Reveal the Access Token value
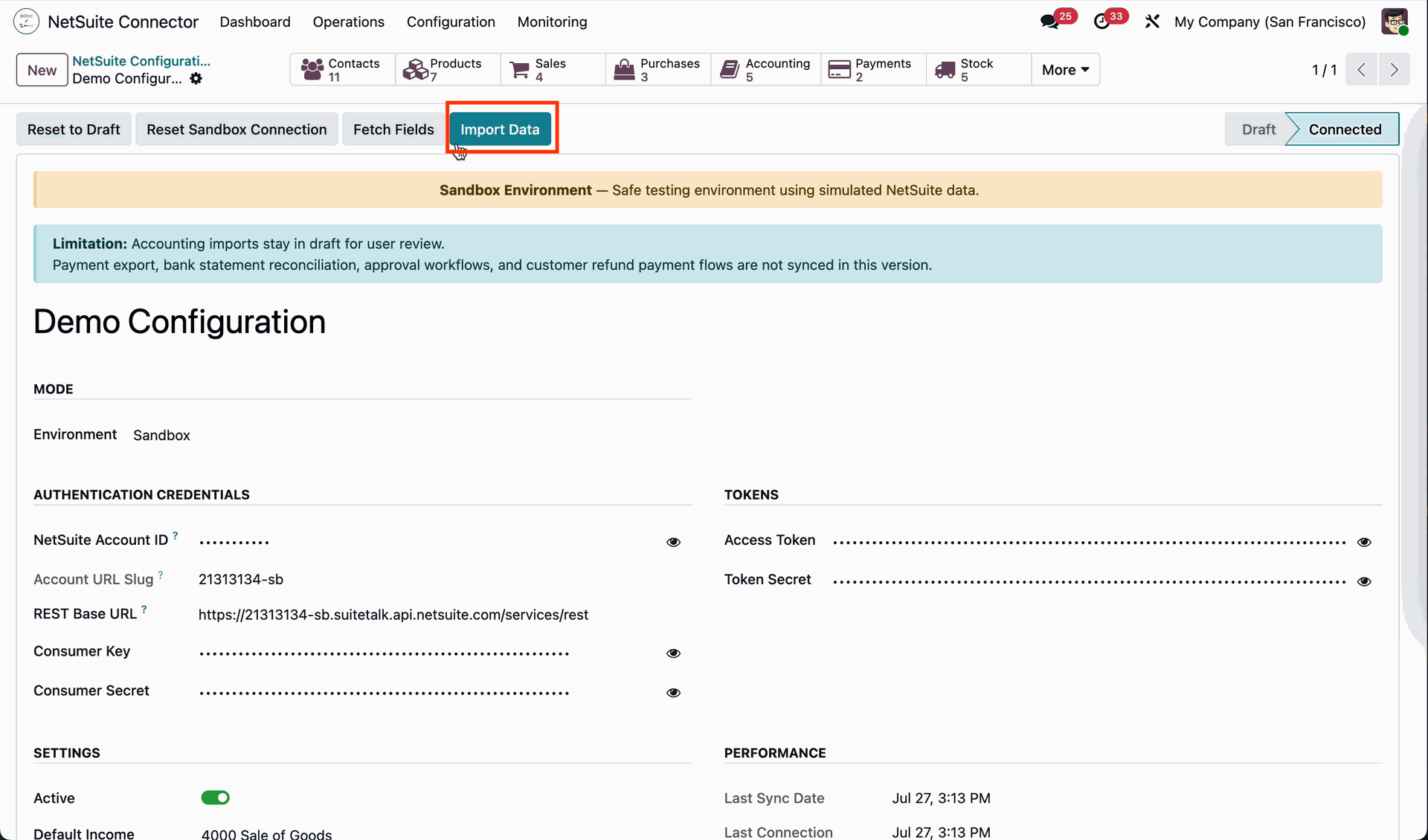Screen dimensions: 1428x840 (x=1364, y=542)
